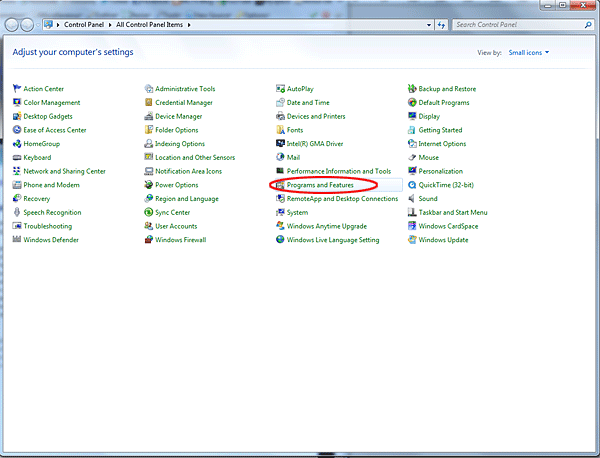The image size is (600, 458).
Task: Expand the arrow before Control Panel breadcrumb
Action: coord(58,25)
